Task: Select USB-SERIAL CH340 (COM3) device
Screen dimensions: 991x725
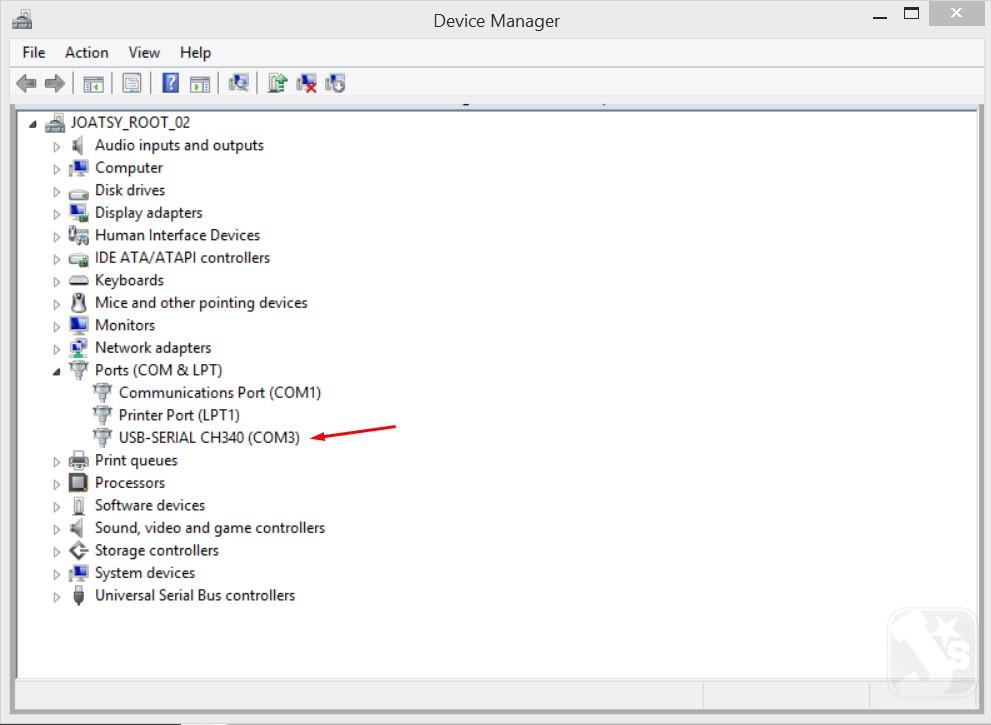Action: point(209,437)
